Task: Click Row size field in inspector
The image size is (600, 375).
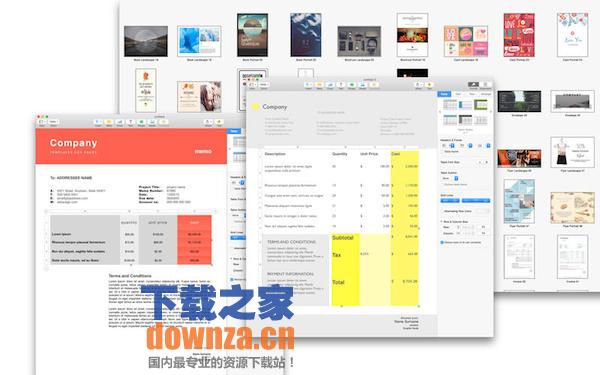Action: click(484, 227)
